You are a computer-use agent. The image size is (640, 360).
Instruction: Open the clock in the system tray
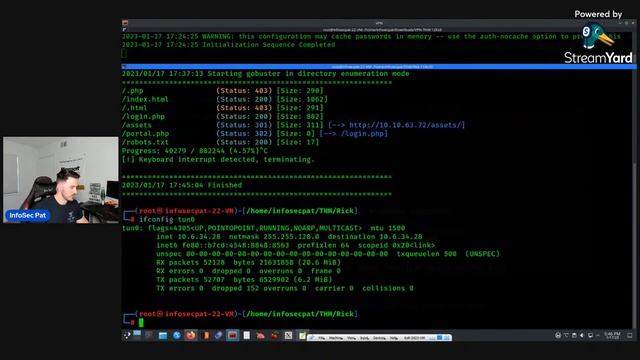pos(611,336)
